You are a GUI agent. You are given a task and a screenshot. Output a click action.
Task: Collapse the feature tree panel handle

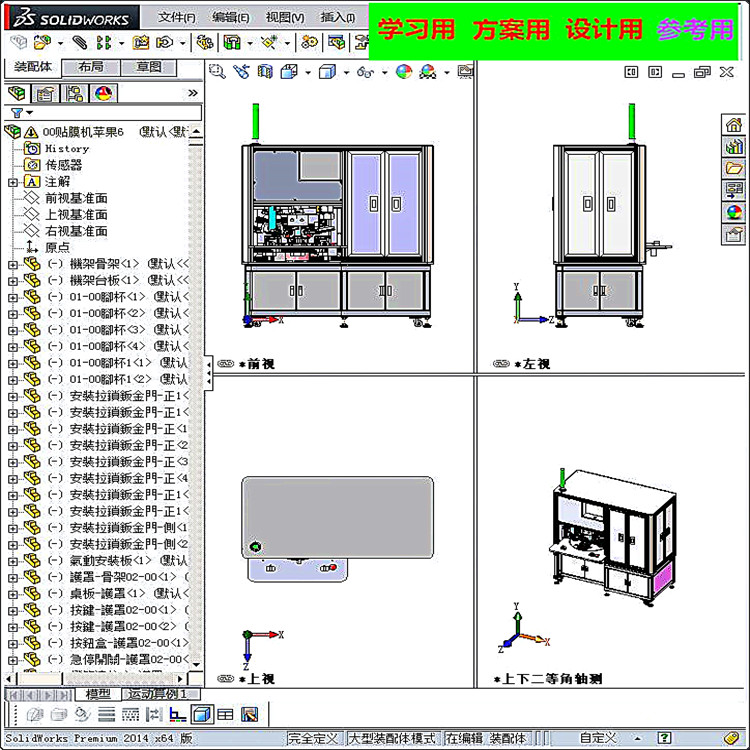click(209, 373)
